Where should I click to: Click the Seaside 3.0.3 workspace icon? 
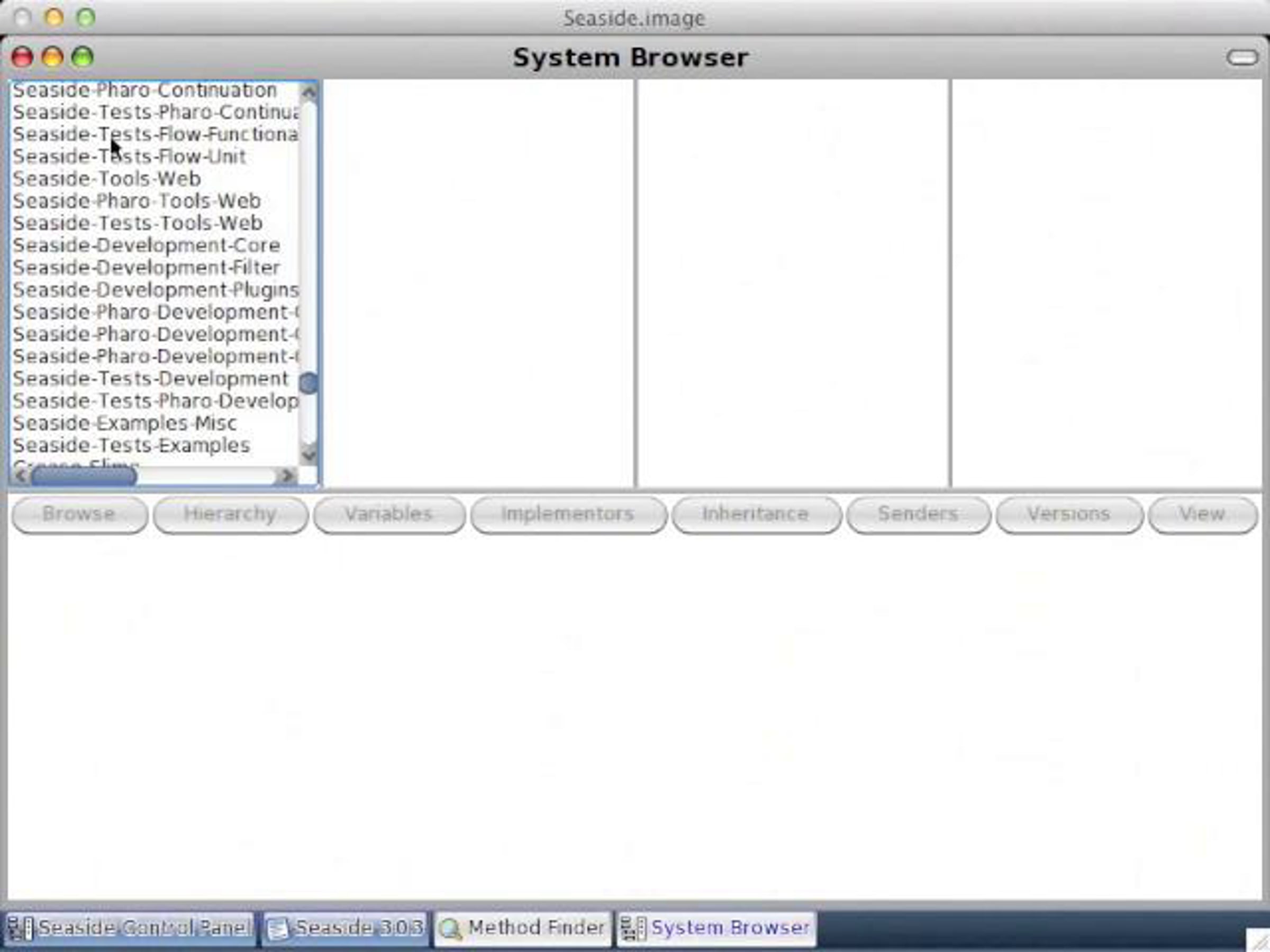[278, 929]
